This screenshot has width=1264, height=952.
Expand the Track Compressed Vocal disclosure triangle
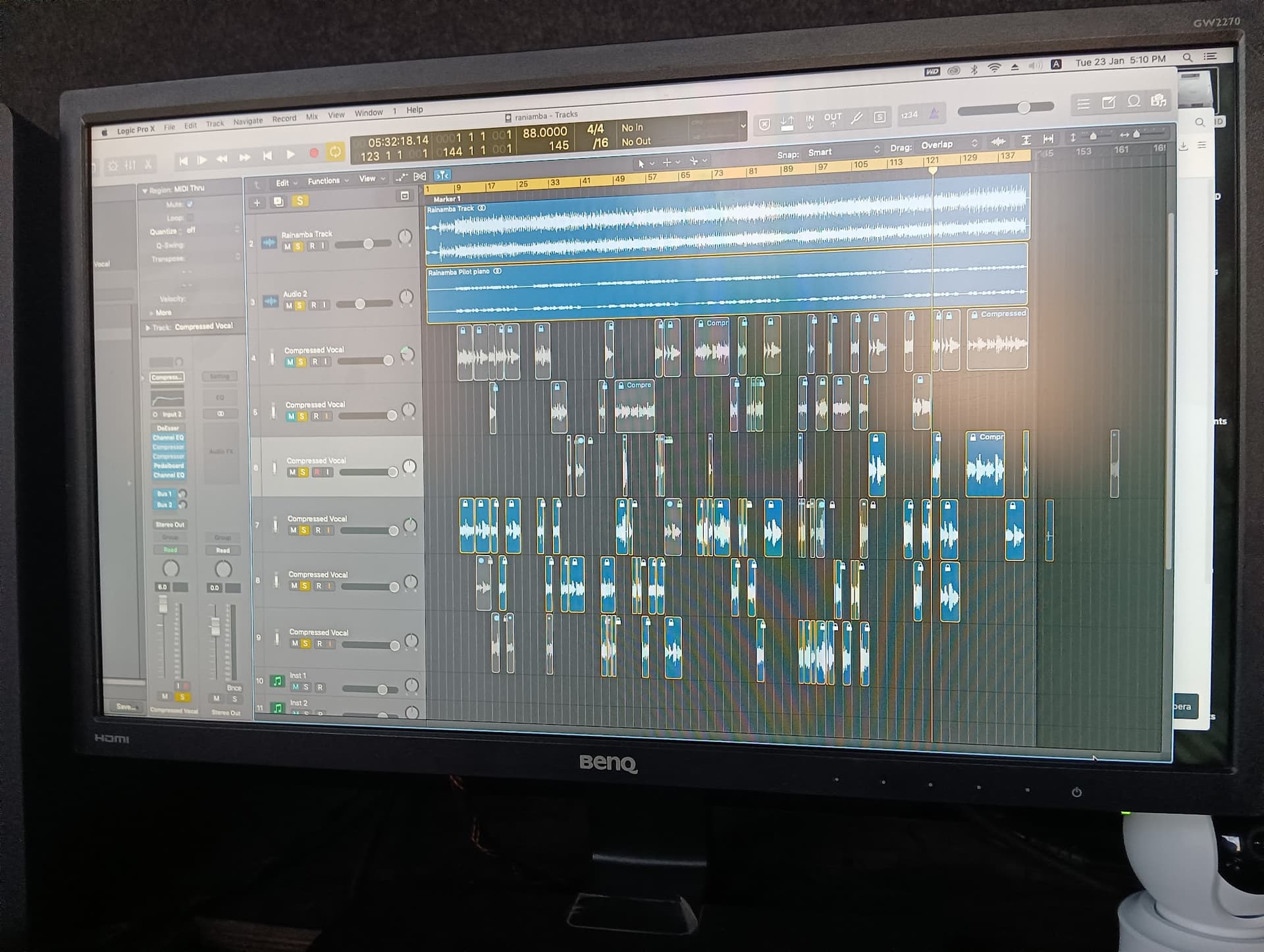point(147,327)
